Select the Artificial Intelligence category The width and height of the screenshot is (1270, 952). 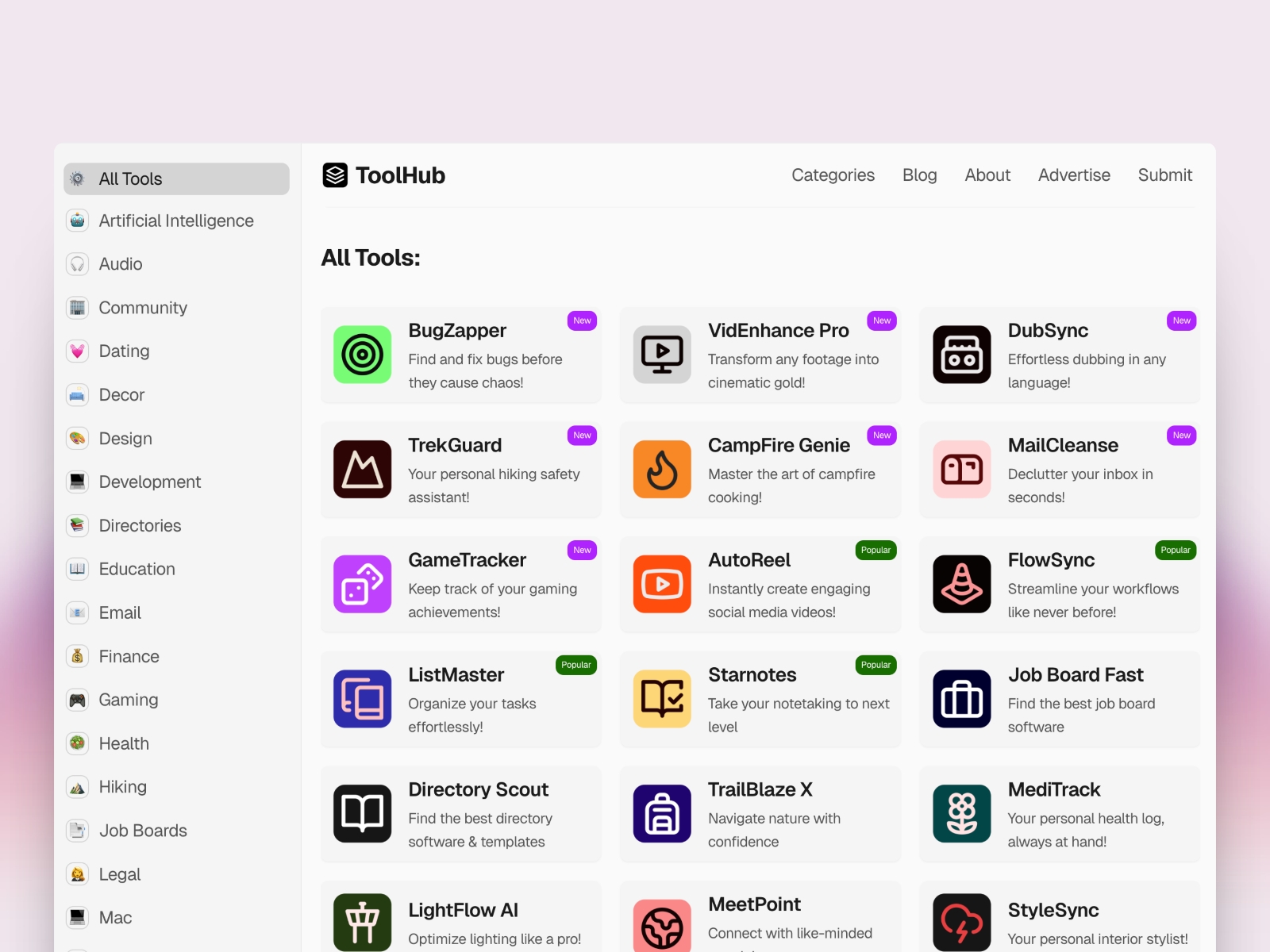(x=175, y=221)
